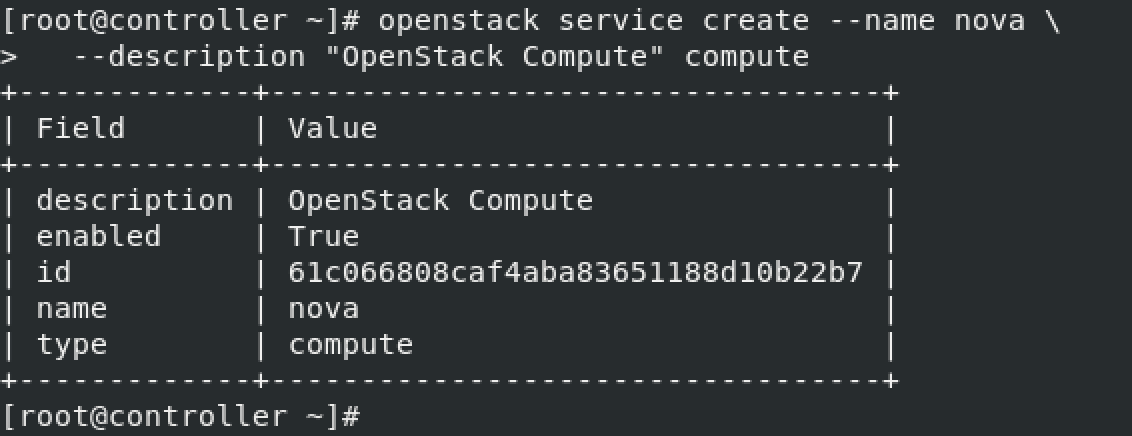Click the 'Value' column header
Image resolution: width=1132 pixels, height=436 pixels.
point(332,128)
